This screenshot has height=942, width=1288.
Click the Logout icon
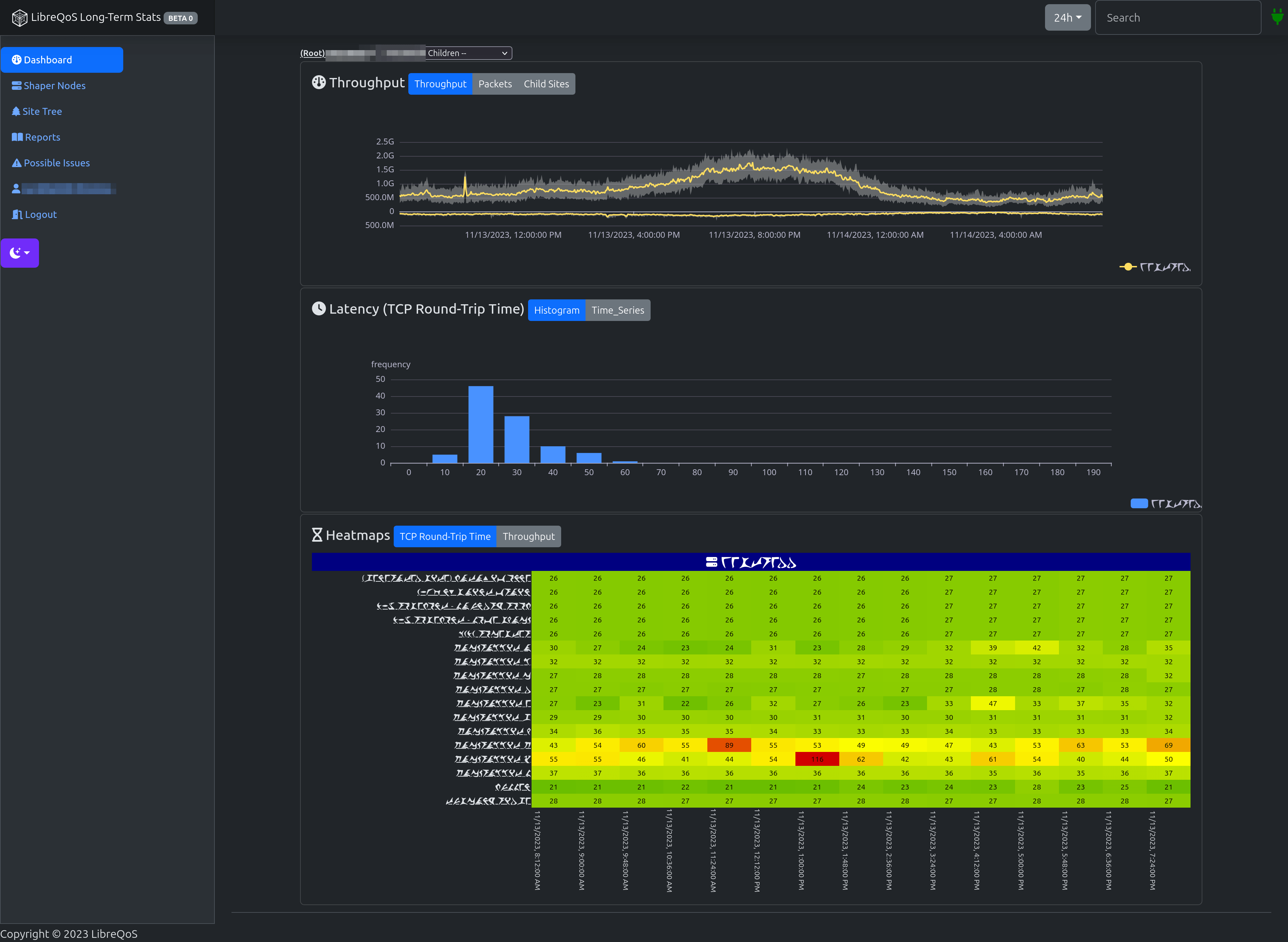pos(16,214)
